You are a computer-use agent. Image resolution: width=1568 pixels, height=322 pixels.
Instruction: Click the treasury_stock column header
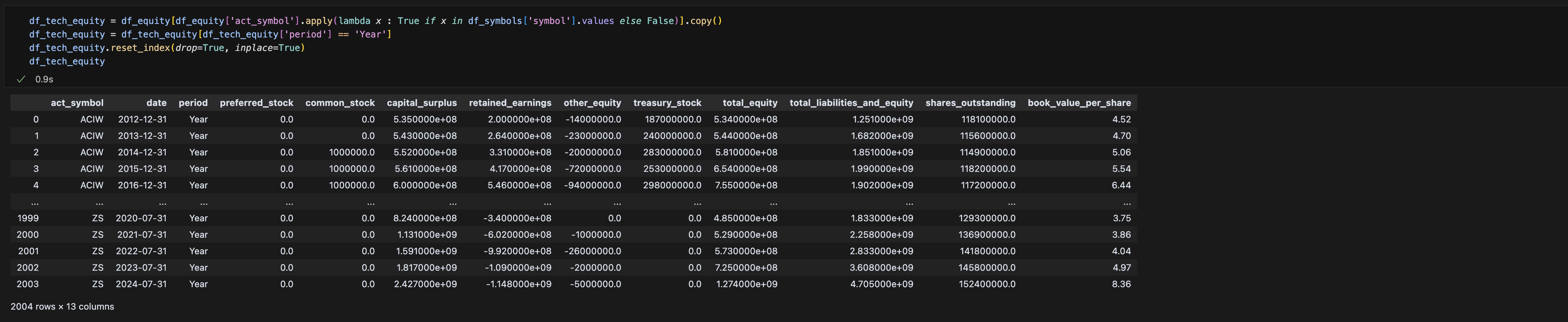coord(667,103)
